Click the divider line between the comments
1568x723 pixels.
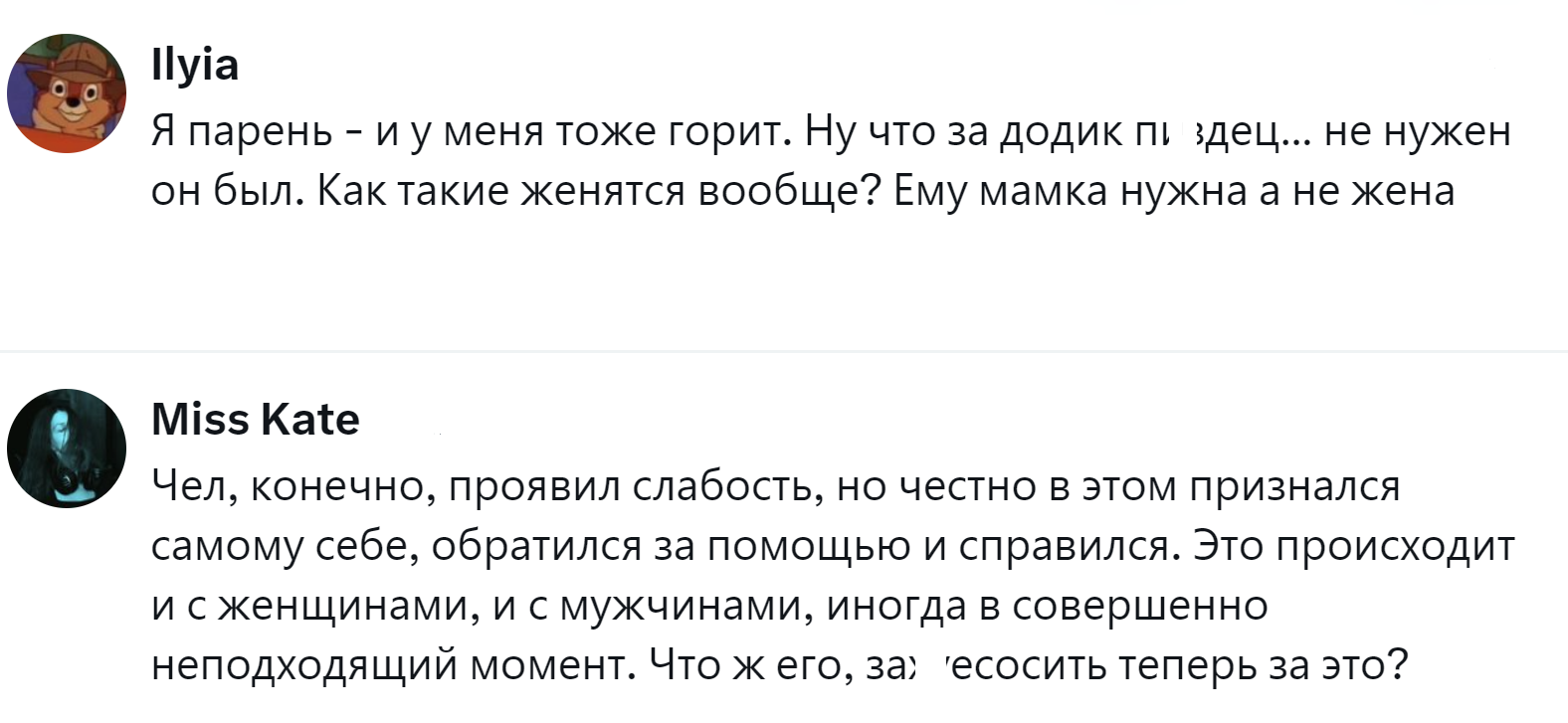point(784,351)
